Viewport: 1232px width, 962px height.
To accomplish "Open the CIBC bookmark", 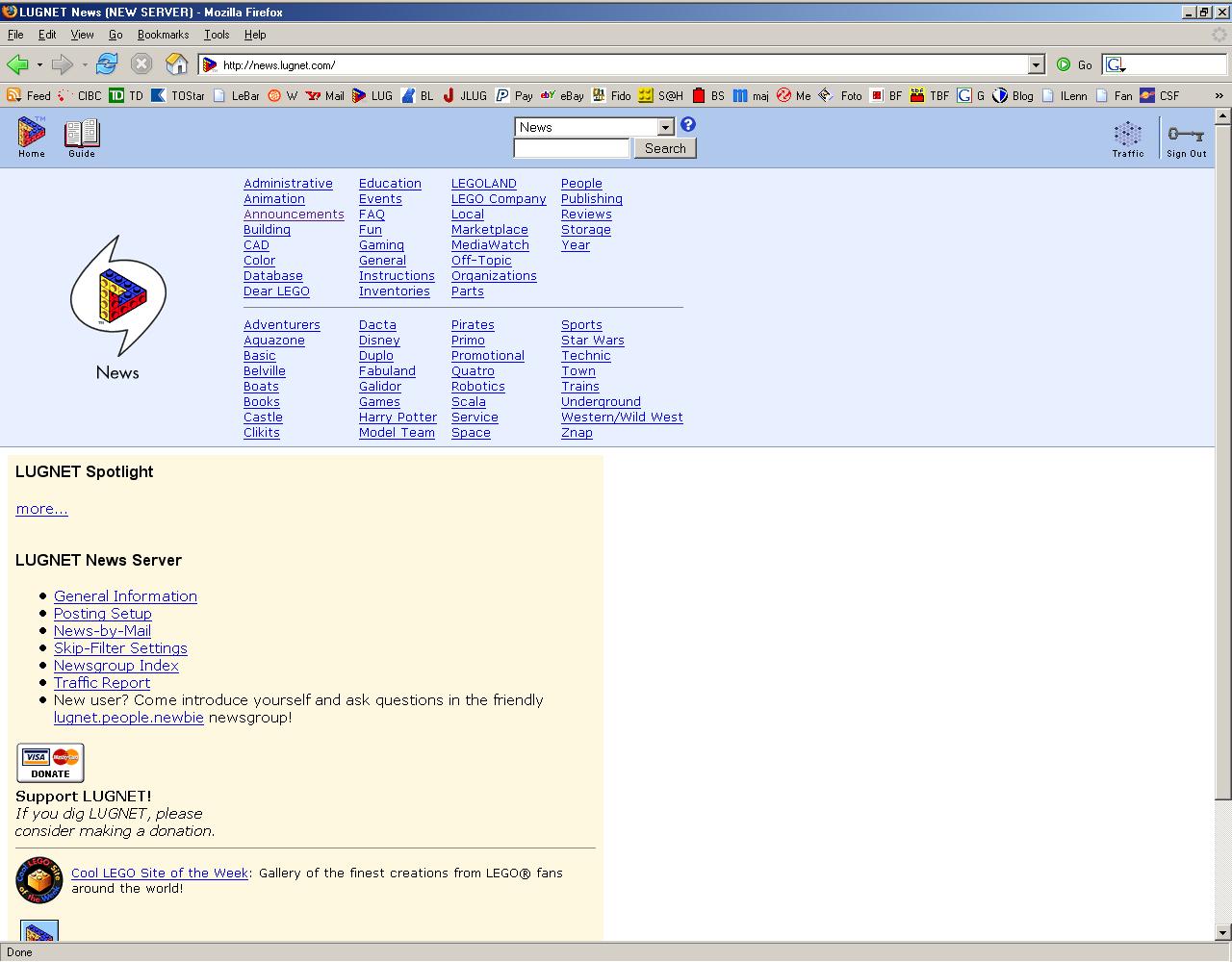I will pos(80,95).
